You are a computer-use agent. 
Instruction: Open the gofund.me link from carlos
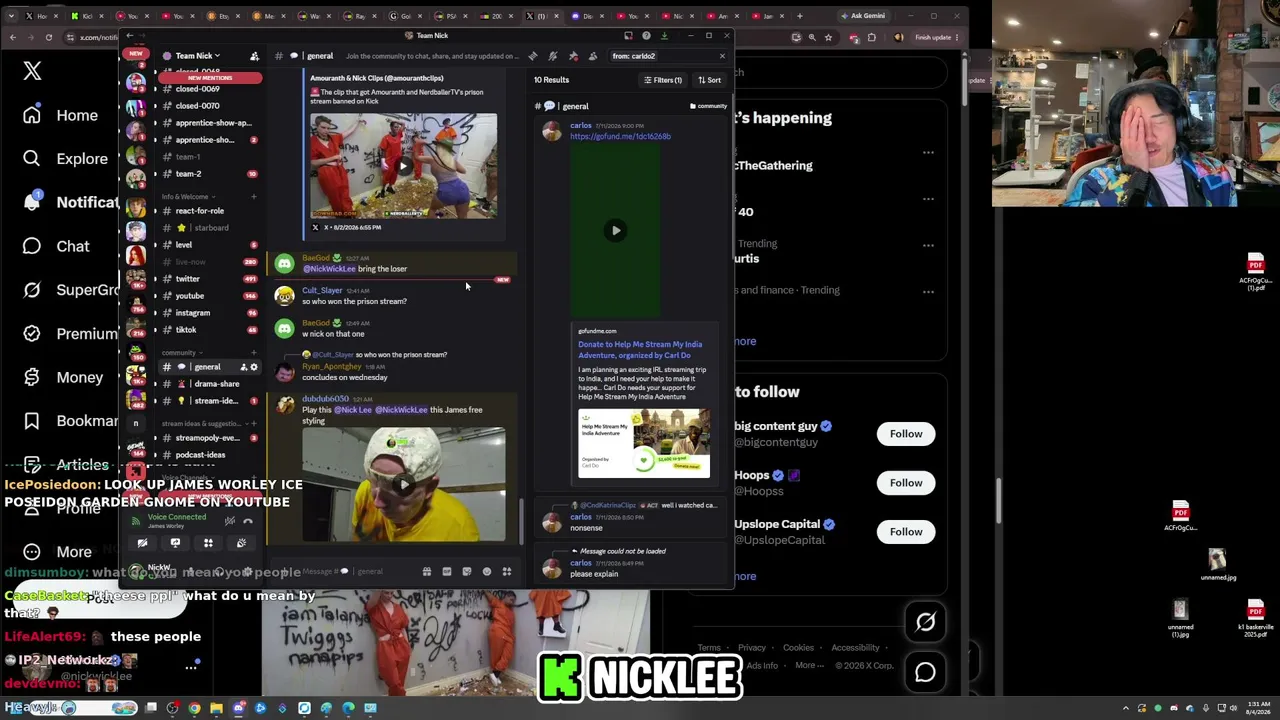pos(620,137)
